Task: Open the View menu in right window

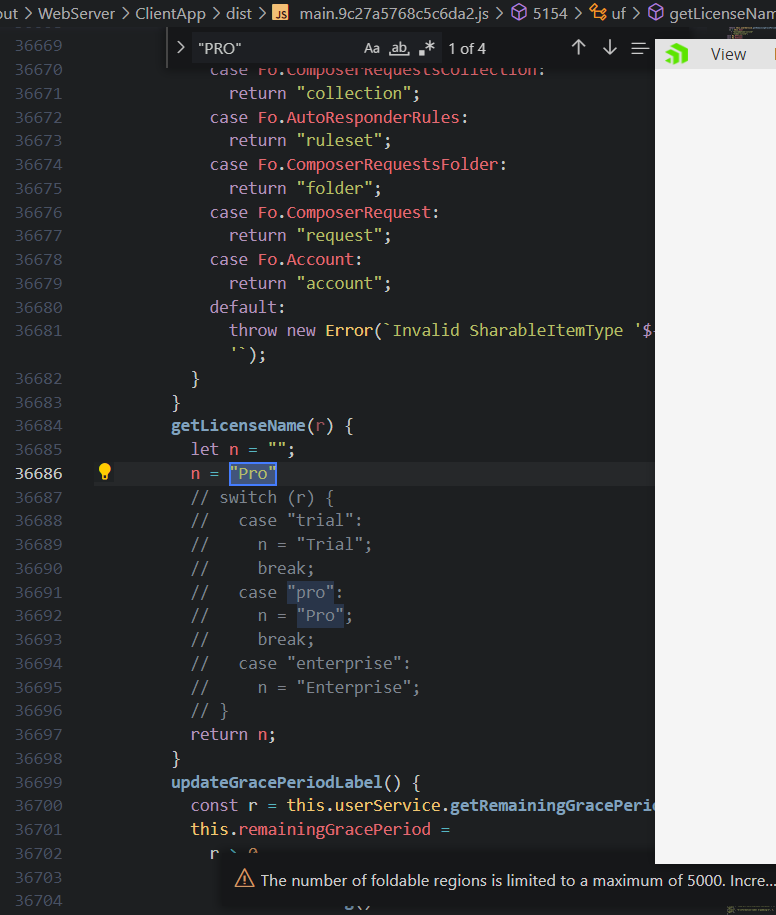Action: [x=728, y=54]
